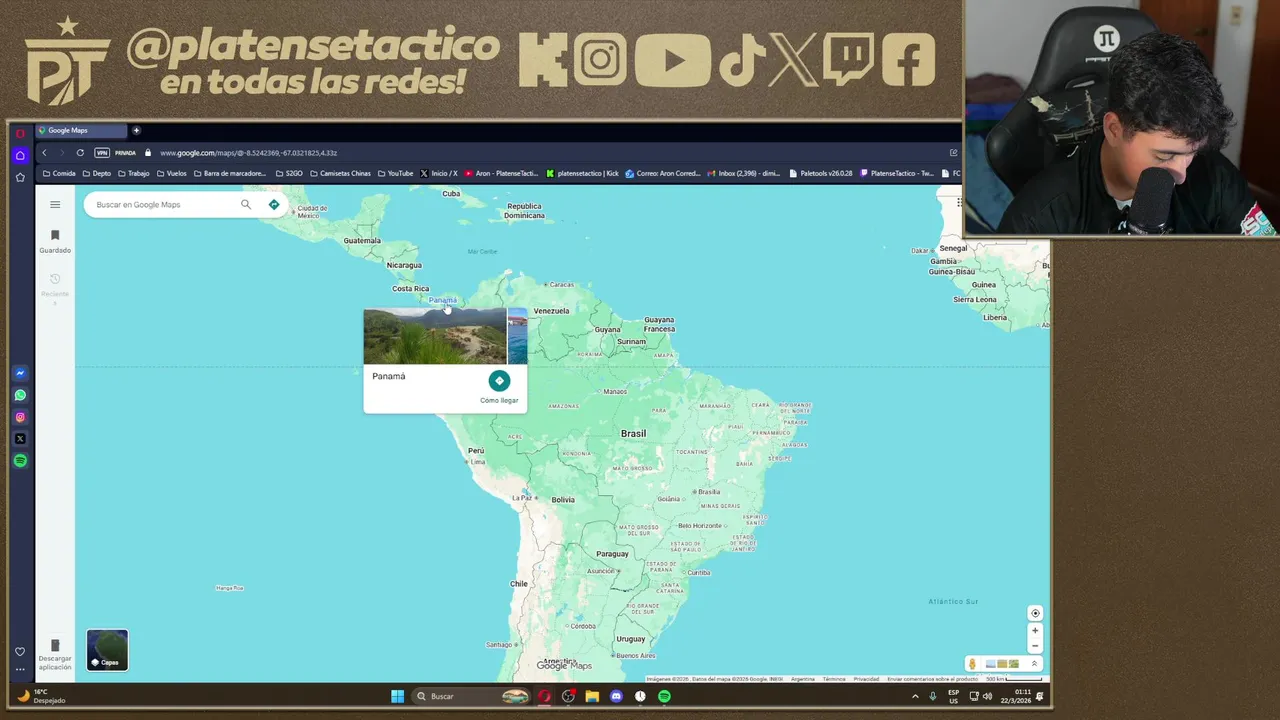Open the PlatenseTactico Twitch bookmark

pyautogui.click(x=897, y=173)
